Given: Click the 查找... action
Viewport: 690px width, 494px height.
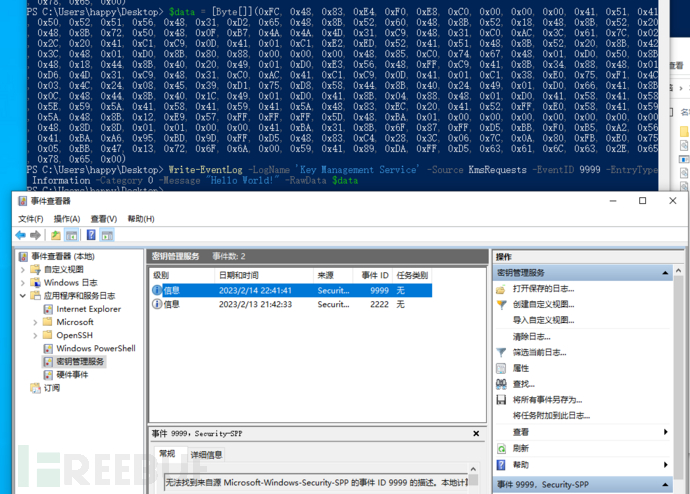Looking at the screenshot, I should (524, 384).
